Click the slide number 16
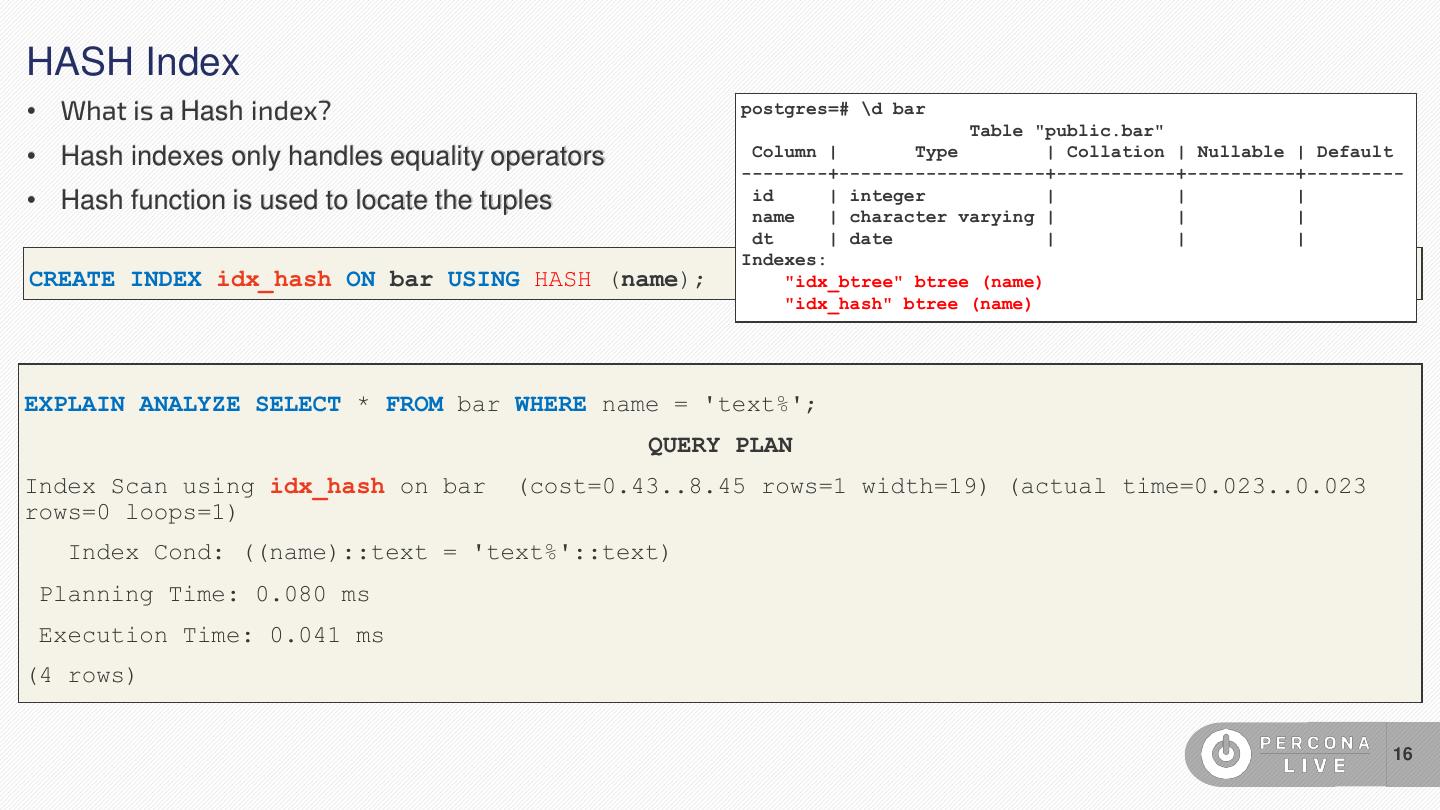Image resolution: width=1440 pixels, height=810 pixels. [1402, 754]
